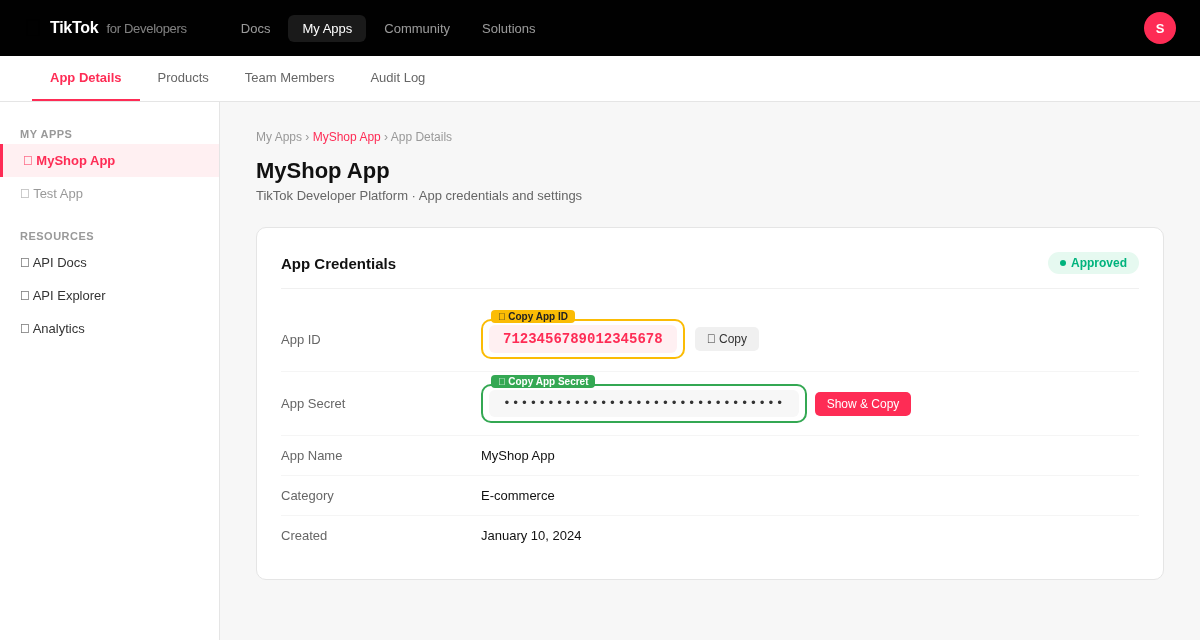Click the RESOURCES sidebar section header

57,236
